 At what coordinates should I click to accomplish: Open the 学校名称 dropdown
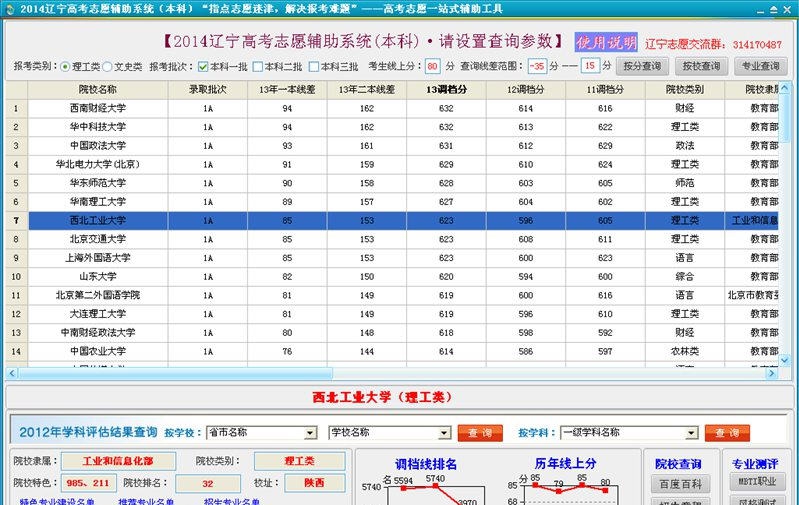coord(444,433)
